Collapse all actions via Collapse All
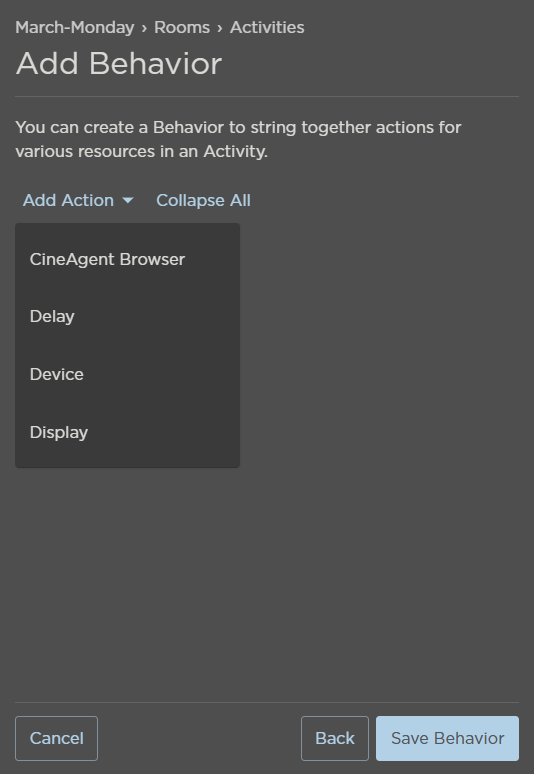534x774 pixels. coord(203,200)
